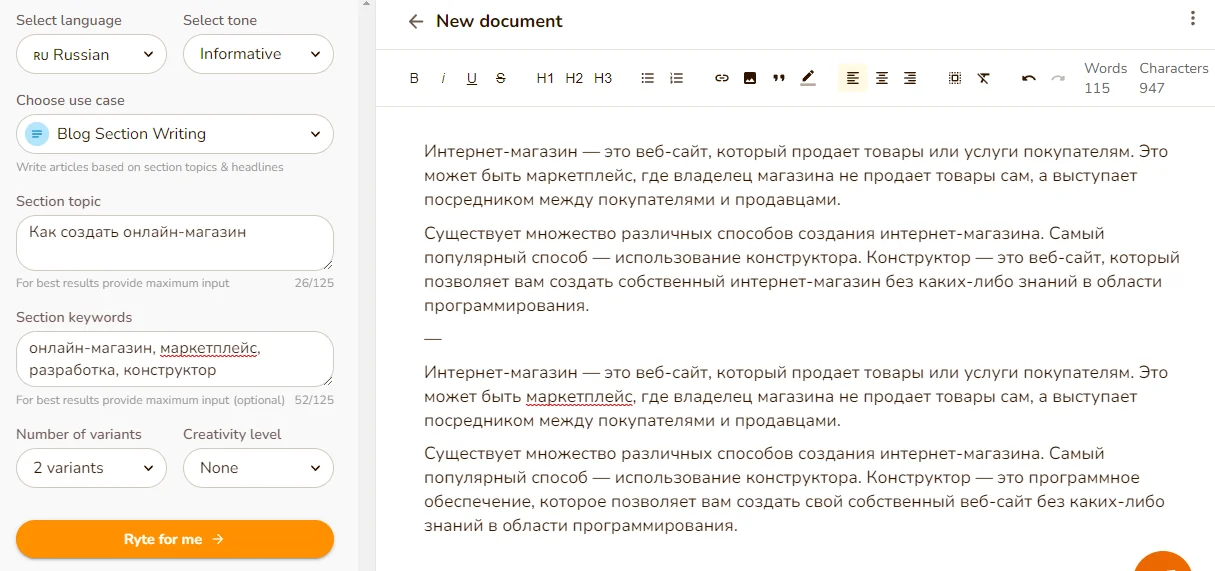Viewport: 1215px width, 571px height.
Task: Open the Informative tone dropdown
Action: [258, 54]
